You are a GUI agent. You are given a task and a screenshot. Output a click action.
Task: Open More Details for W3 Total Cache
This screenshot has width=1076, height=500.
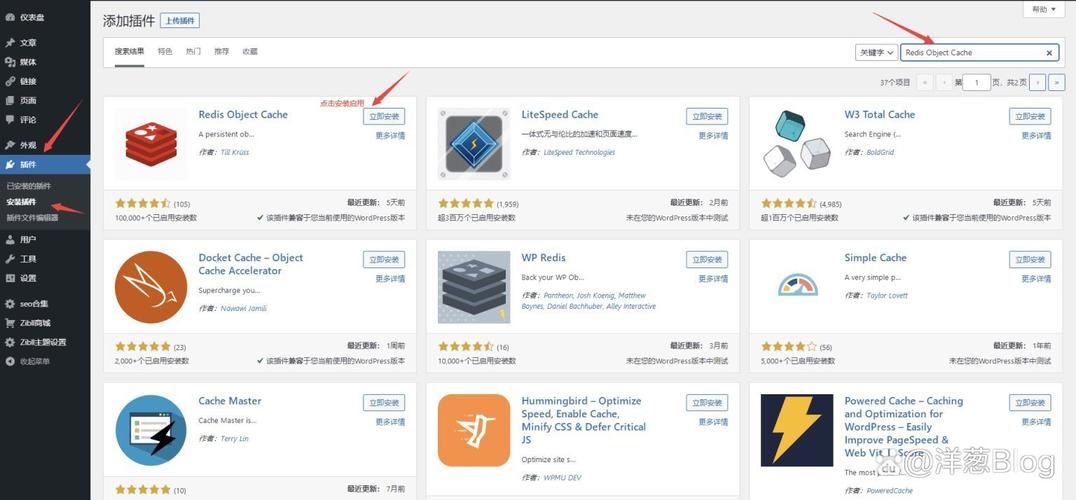(x=1036, y=136)
